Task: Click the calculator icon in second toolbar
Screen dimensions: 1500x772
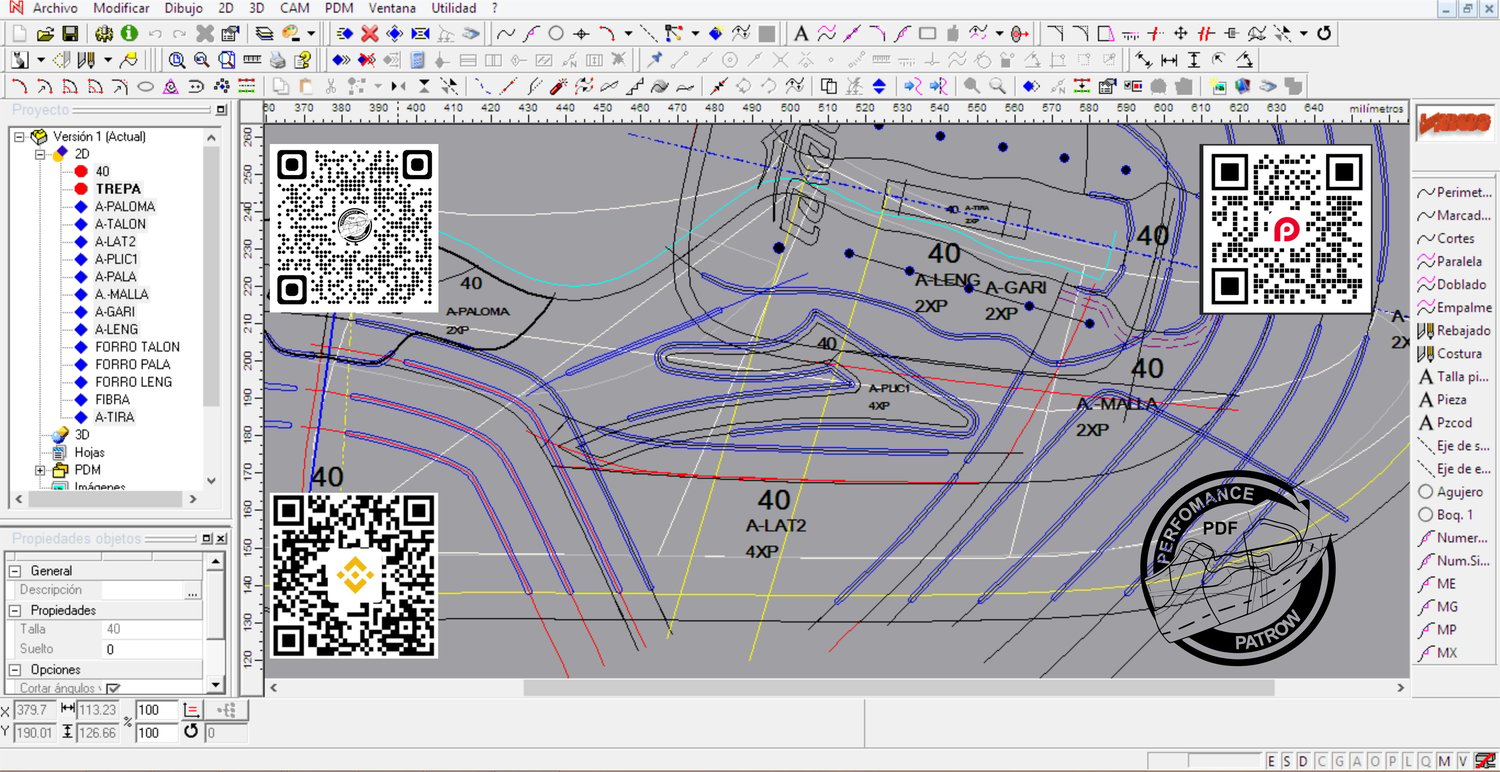Action: point(417,59)
